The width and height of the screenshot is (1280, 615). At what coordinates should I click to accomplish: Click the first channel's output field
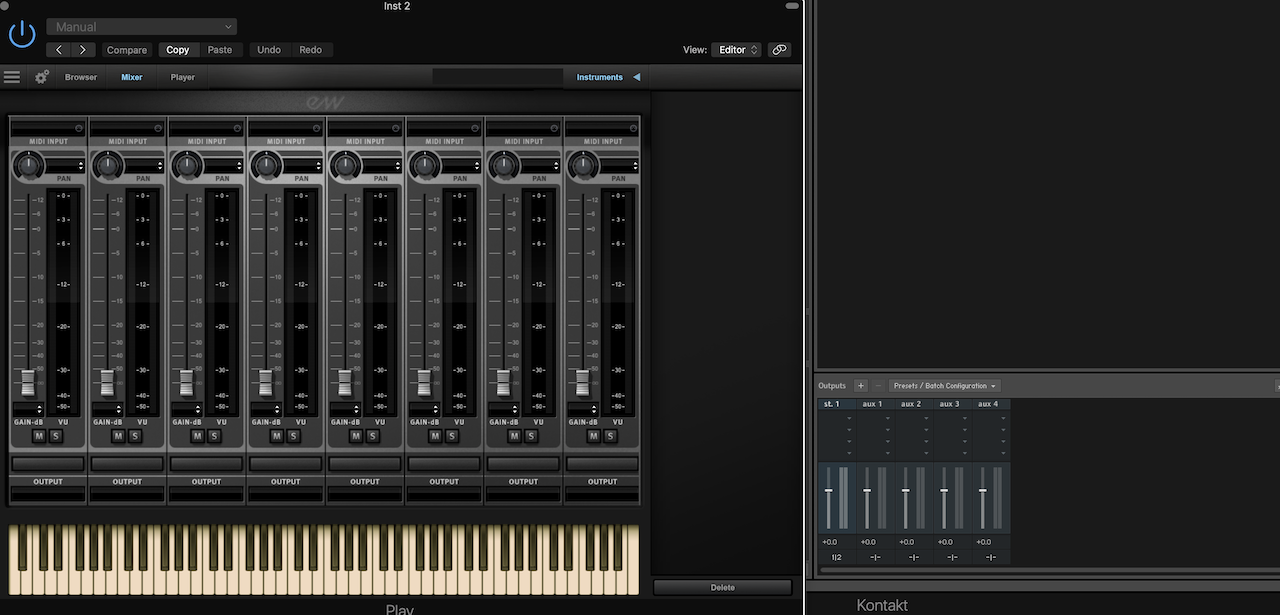[x=48, y=494]
